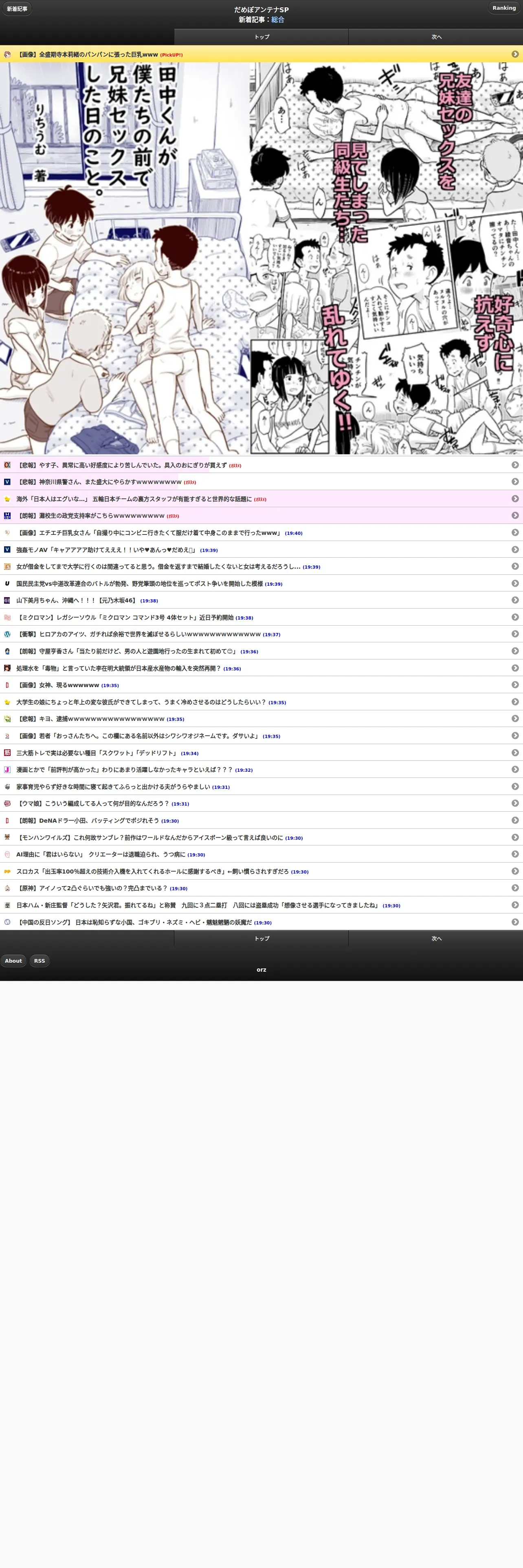The image size is (523, 1568).
Task: Click the orz footer link
Action: (x=261, y=970)
